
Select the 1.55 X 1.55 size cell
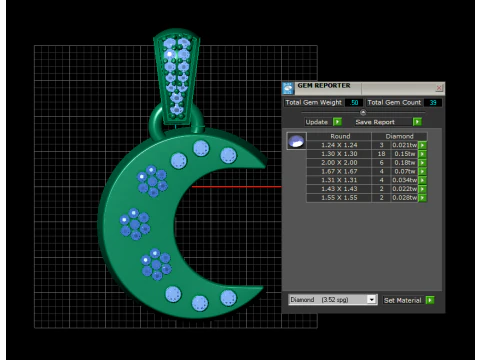(x=339, y=198)
